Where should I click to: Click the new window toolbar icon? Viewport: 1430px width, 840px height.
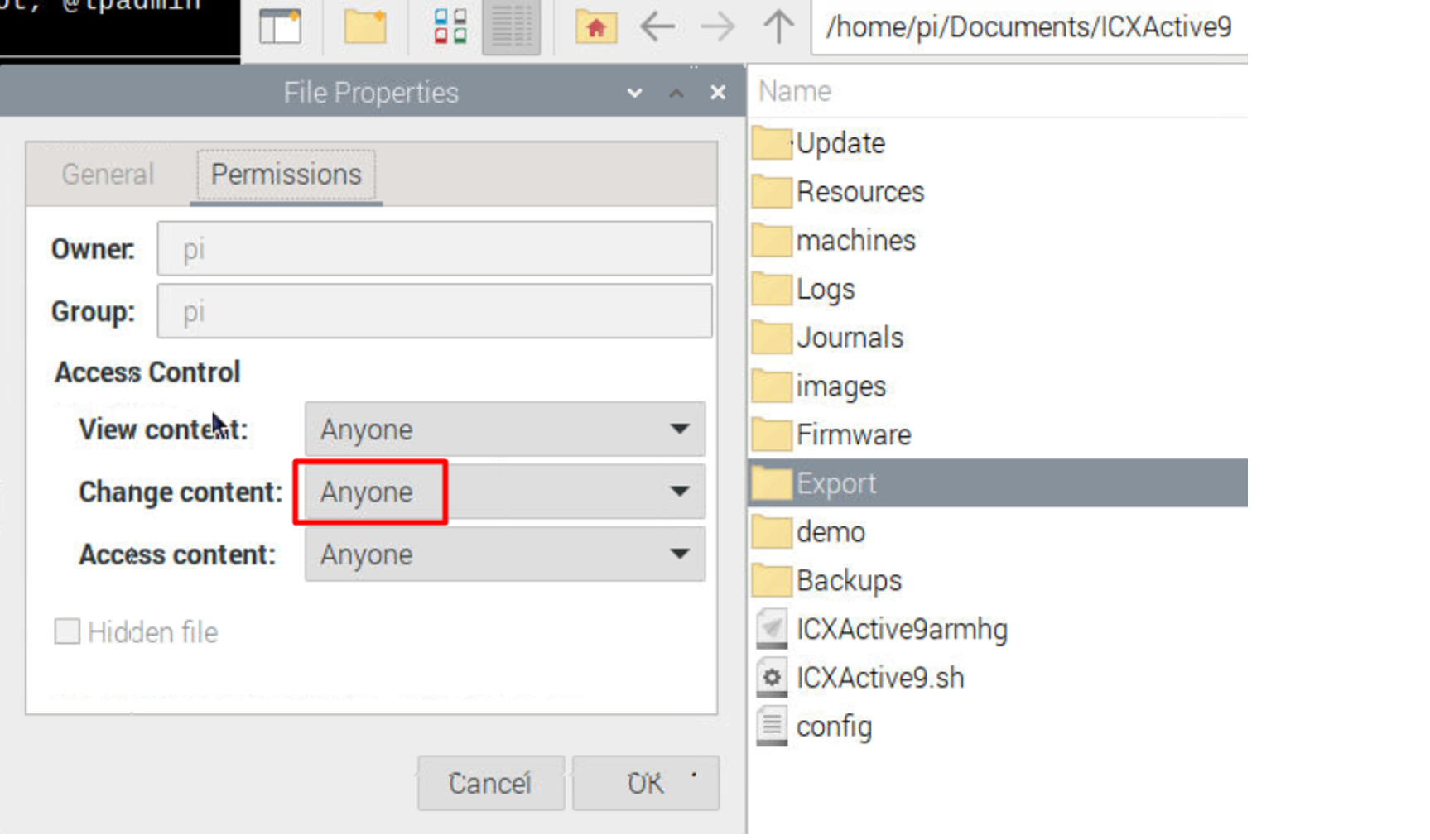pos(280,26)
